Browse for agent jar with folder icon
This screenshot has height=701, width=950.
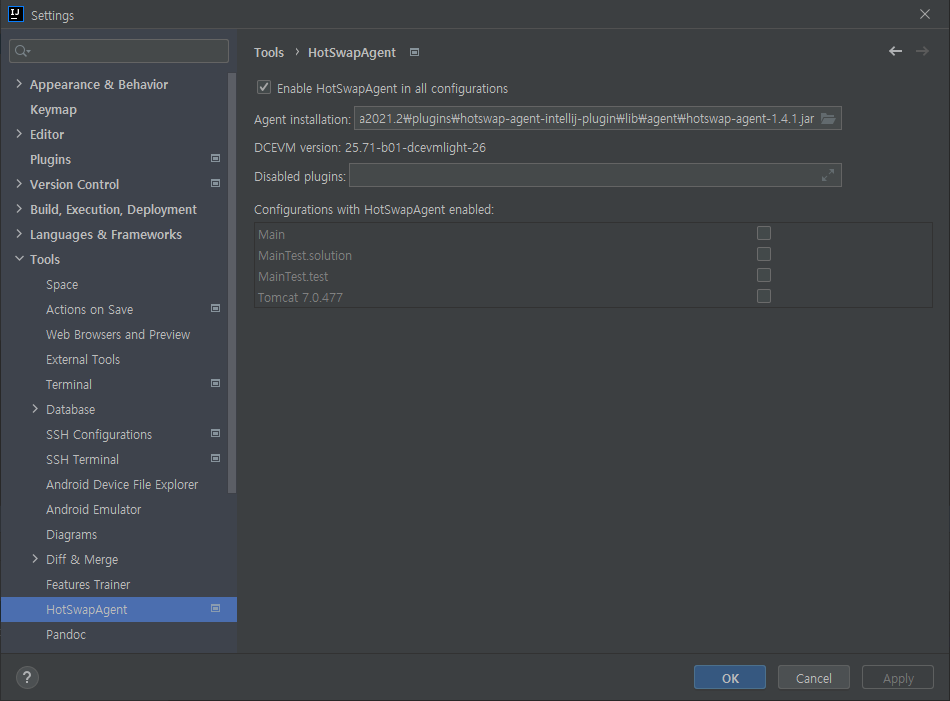click(x=828, y=119)
